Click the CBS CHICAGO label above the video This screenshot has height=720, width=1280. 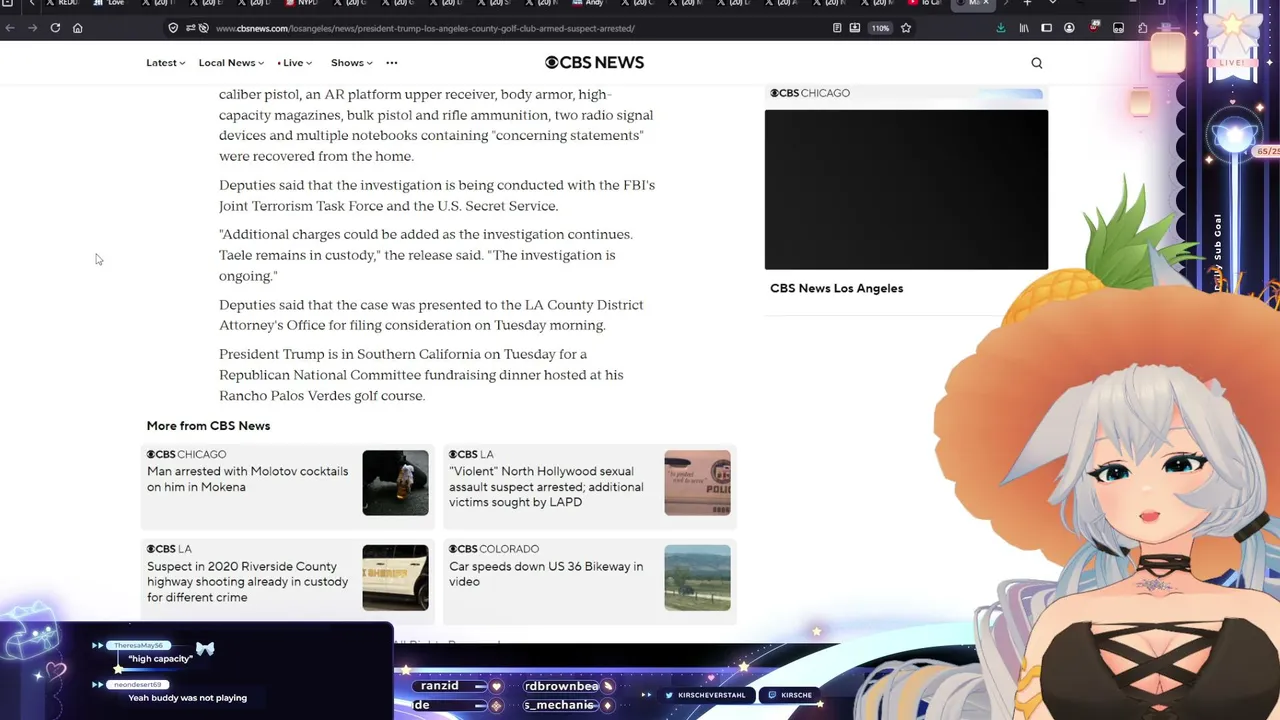pos(810,93)
